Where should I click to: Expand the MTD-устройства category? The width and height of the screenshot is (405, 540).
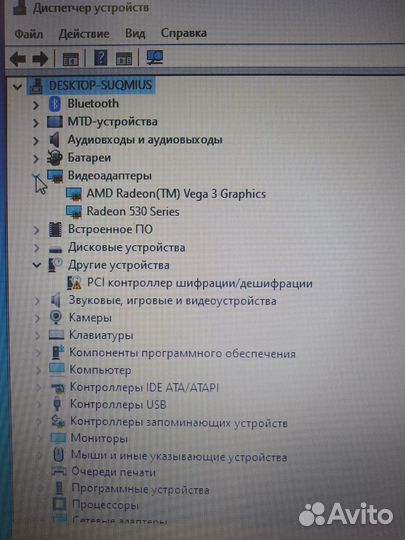[x=36, y=123]
